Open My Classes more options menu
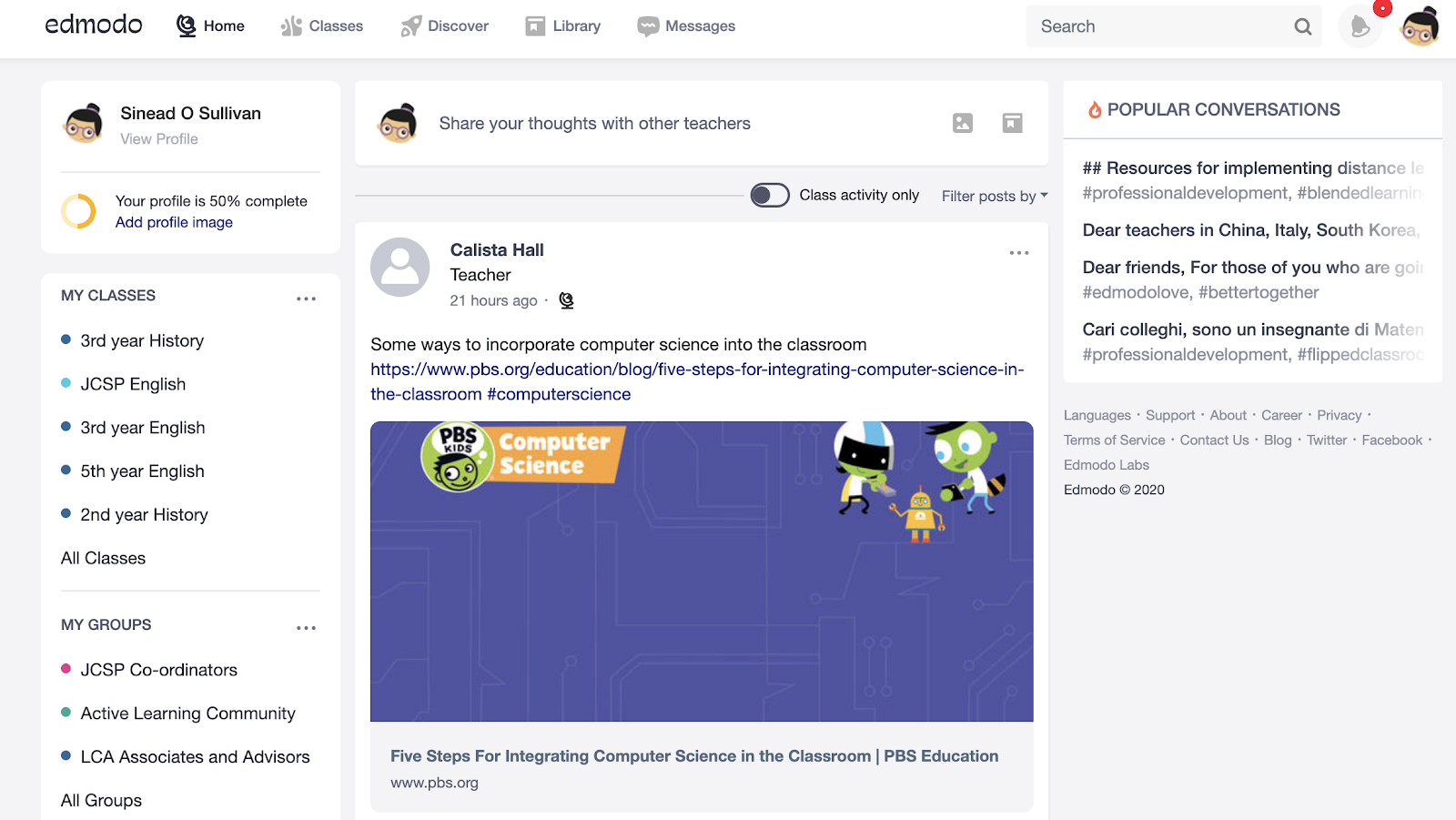This screenshot has height=820, width=1456. 306,299
